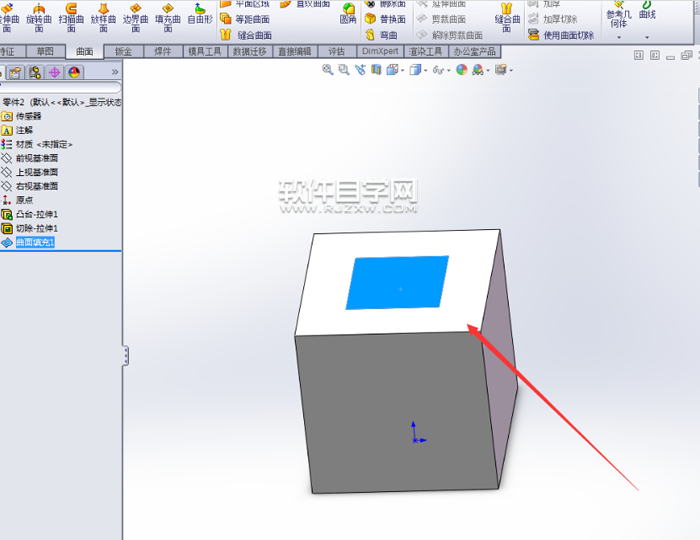Open the View Settings dropdown arrow
Image resolution: width=700 pixels, height=540 pixels.
point(511,71)
